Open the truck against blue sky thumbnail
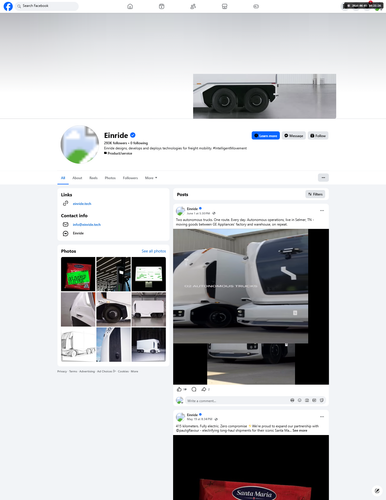 point(113,345)
